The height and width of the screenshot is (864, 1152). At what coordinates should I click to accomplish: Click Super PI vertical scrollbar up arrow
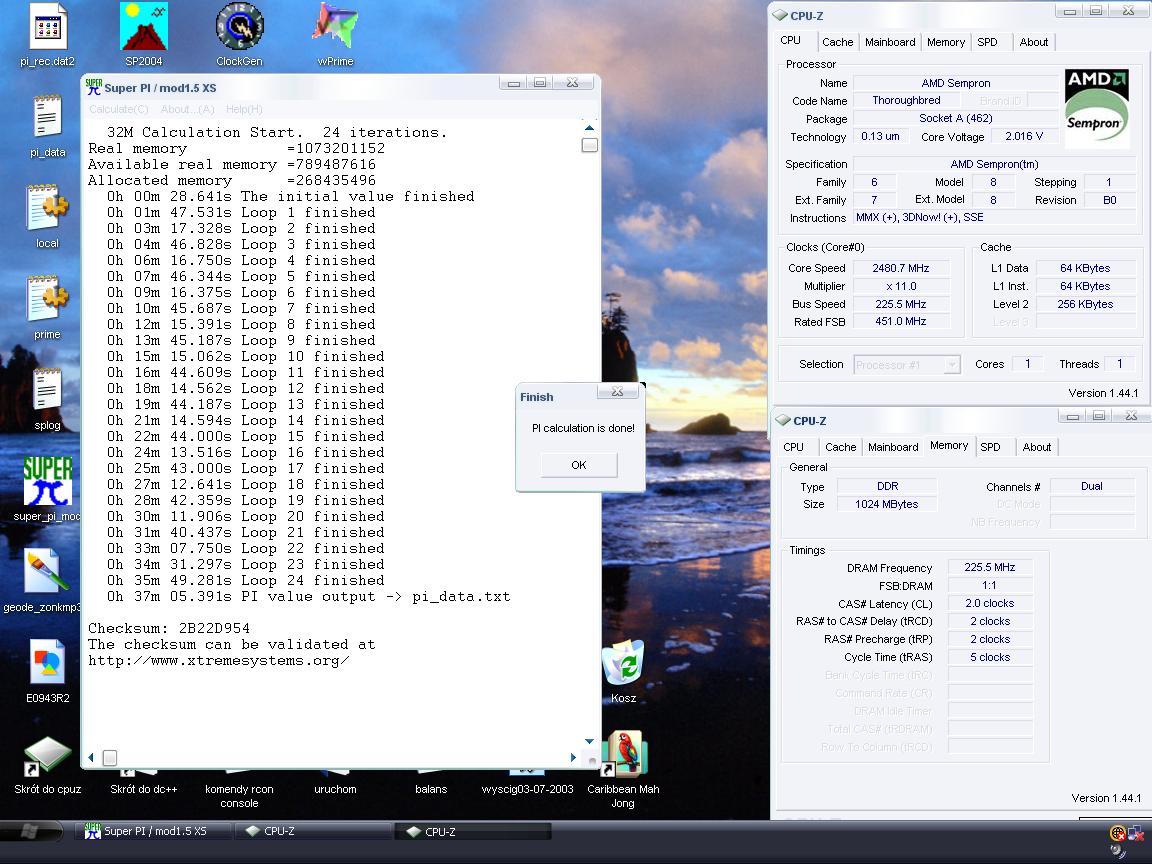(x=589, y=128)
